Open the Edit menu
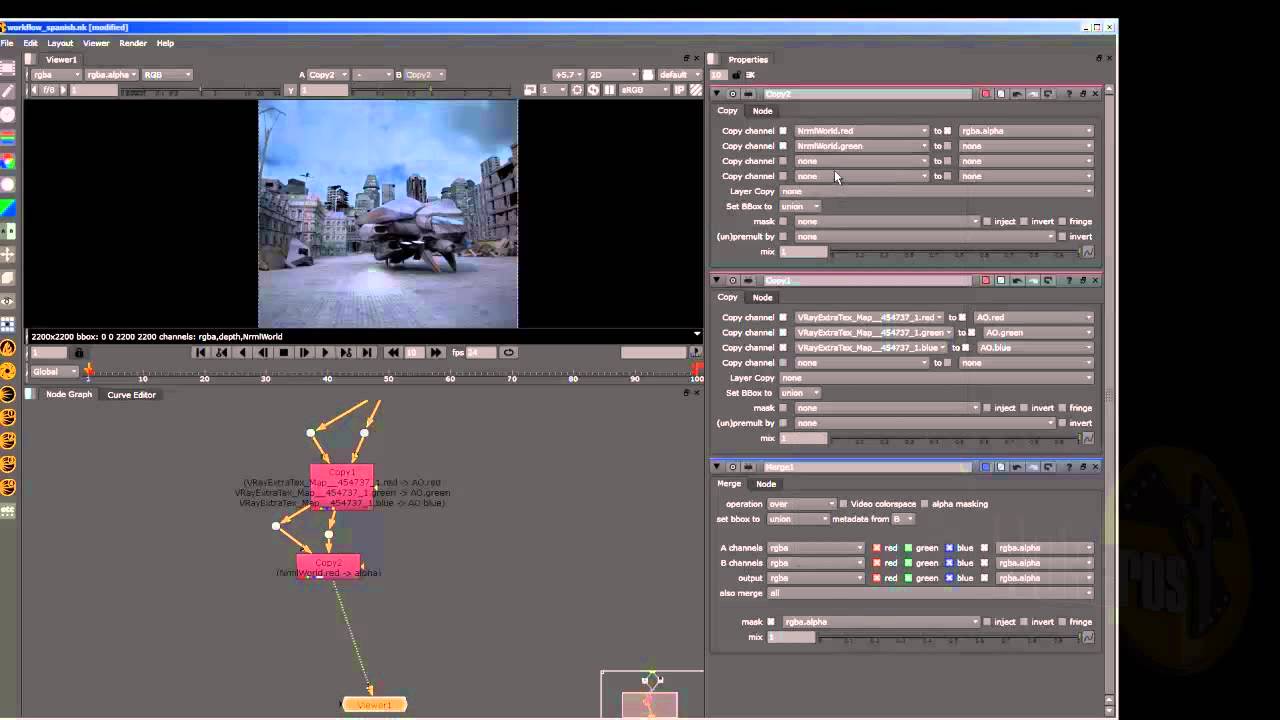The height and width of the screenshot is (720, 1280). (x=31, y=43)
